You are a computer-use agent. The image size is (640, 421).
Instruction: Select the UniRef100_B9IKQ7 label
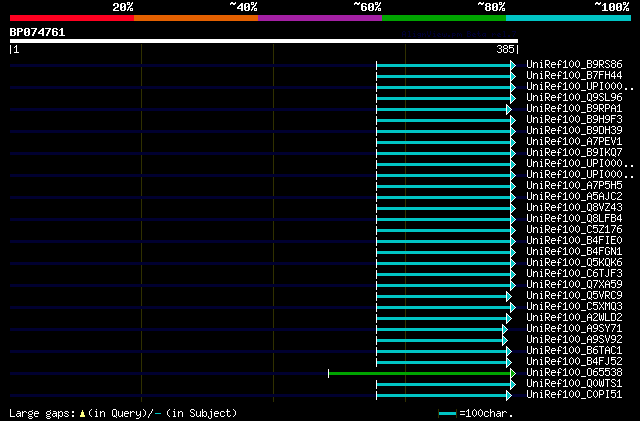[x=574, y=153]
